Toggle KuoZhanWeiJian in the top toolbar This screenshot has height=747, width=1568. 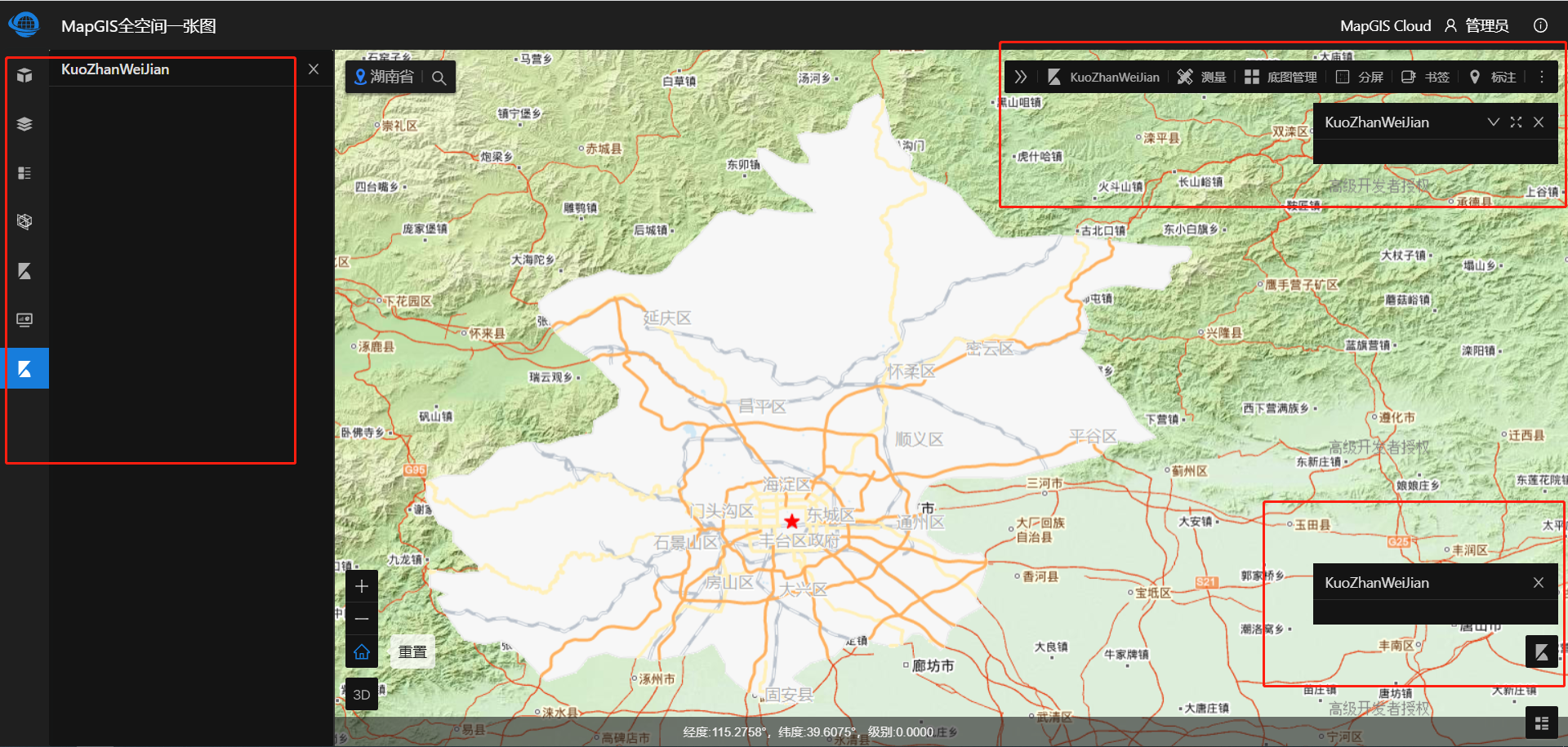[1104, 76]
